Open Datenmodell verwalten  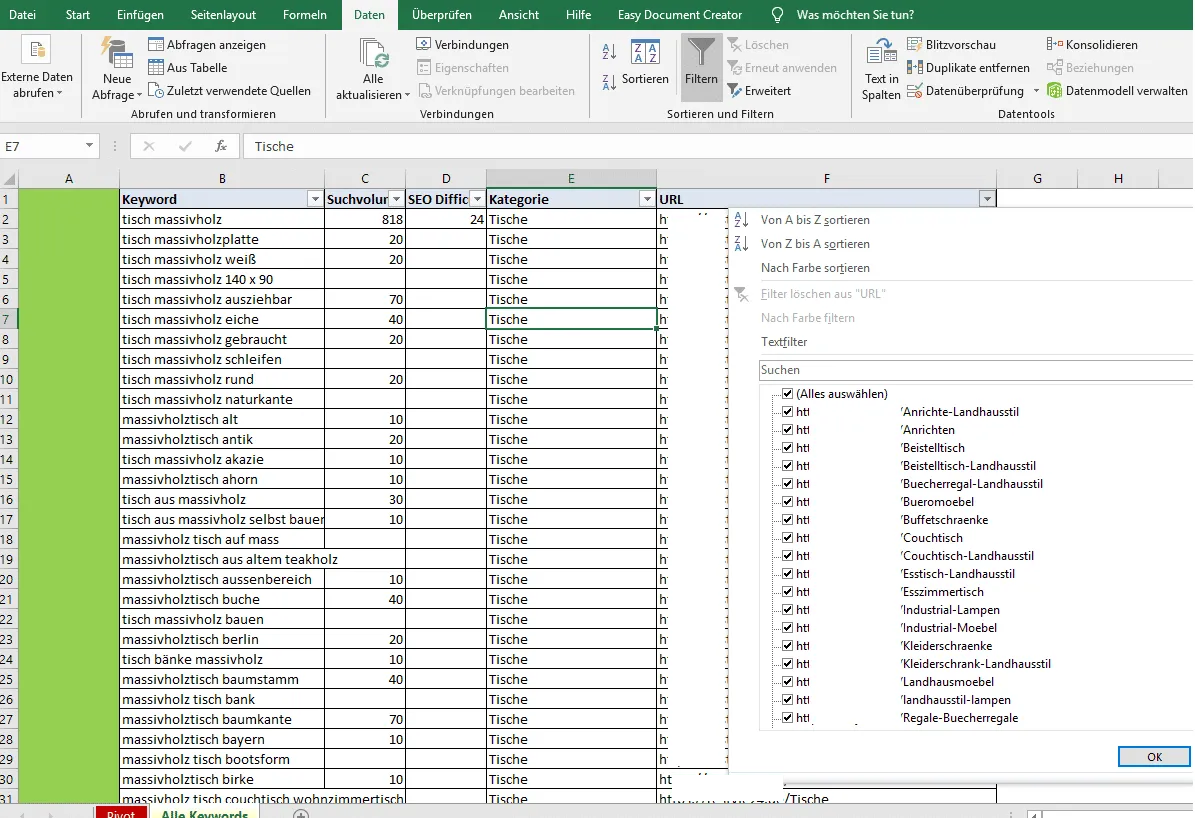pos(1117,91)
